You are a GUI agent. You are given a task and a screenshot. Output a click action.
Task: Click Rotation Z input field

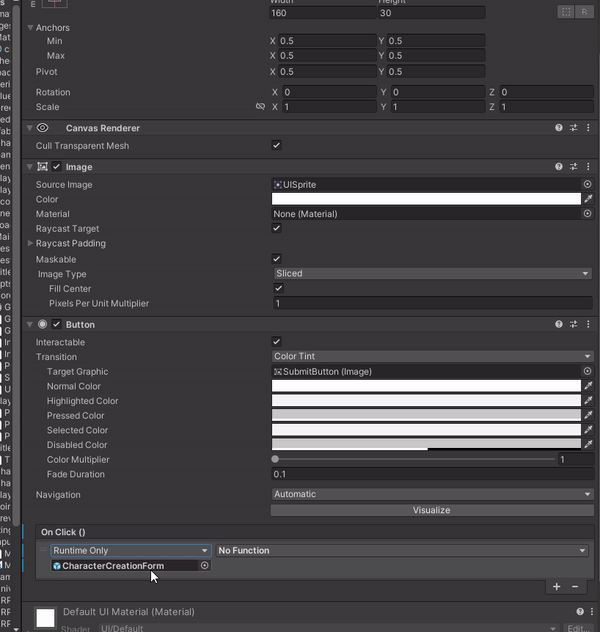click(x=546, y=92)
